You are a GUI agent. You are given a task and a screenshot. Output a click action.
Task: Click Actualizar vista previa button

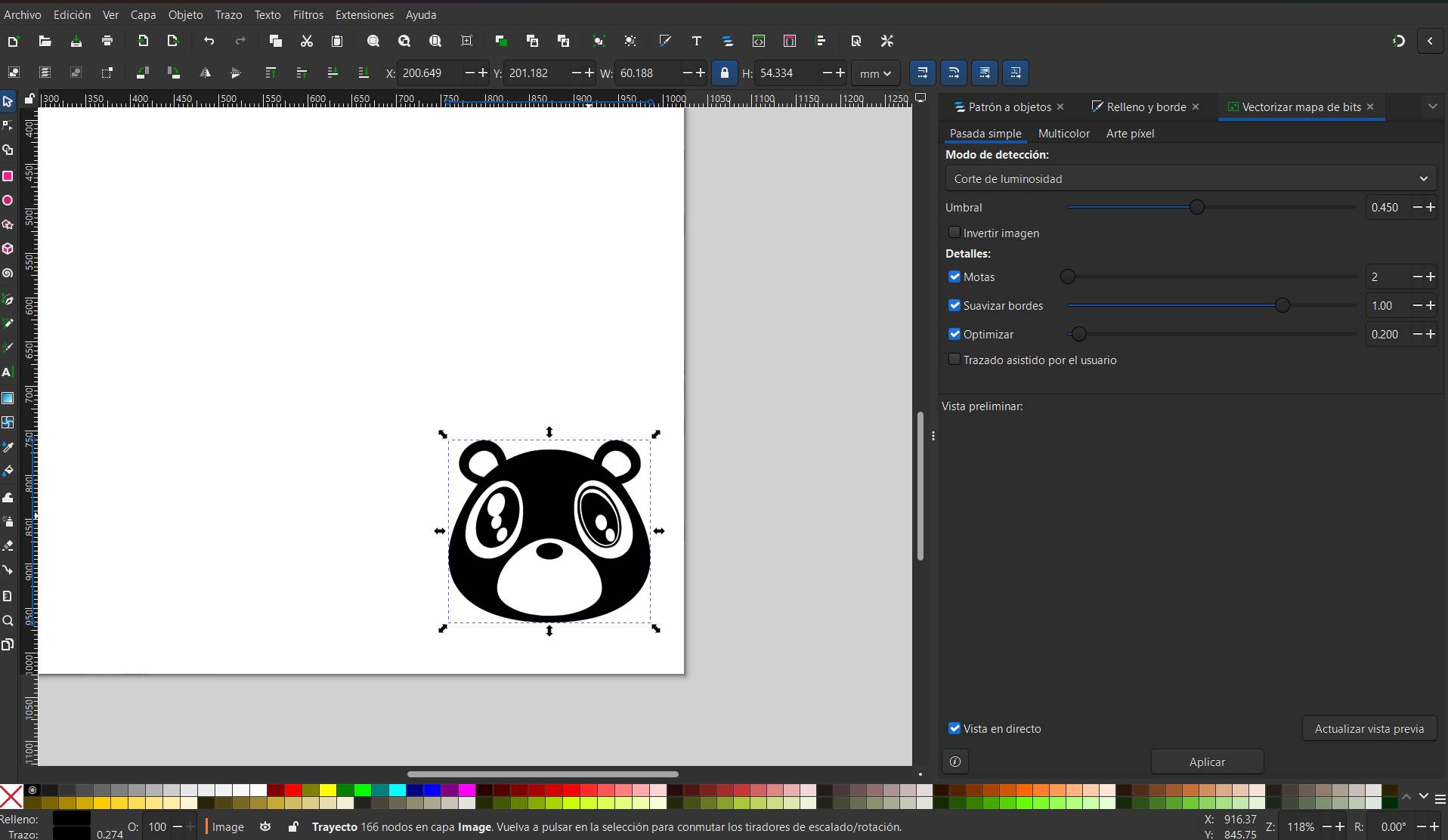(x=1369, y=729)
